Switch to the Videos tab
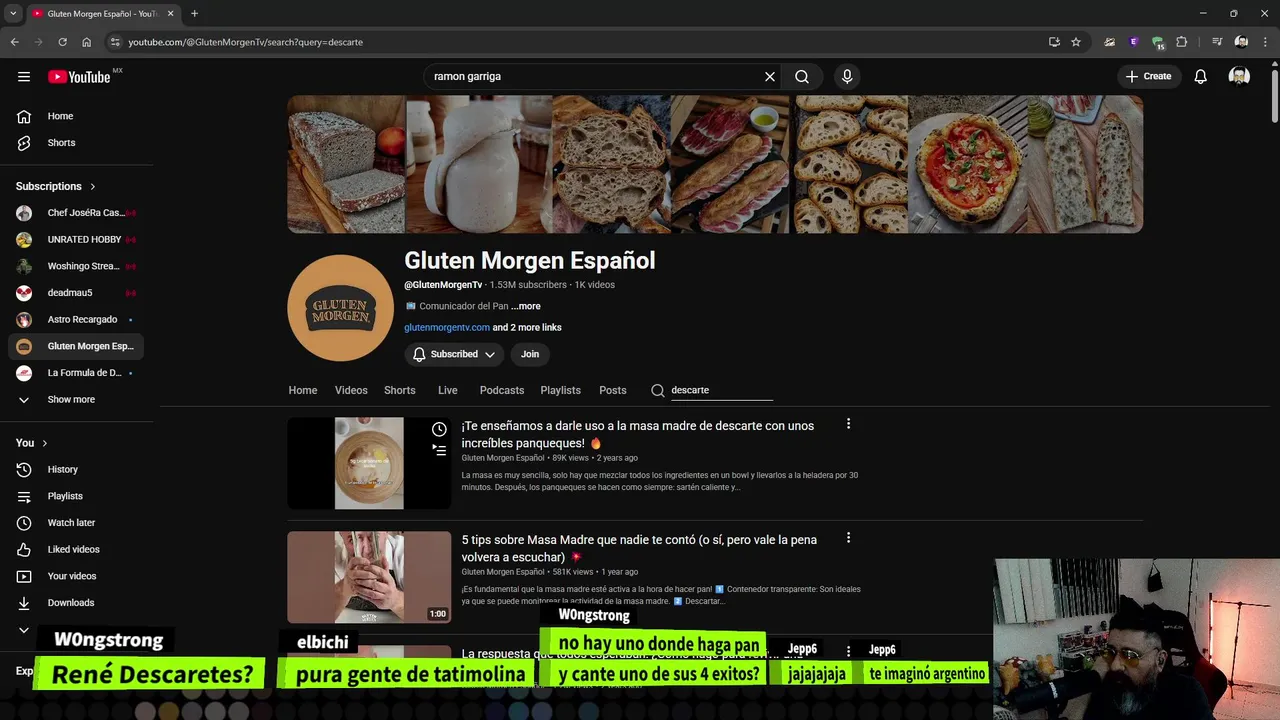 (x=351, y=390)
